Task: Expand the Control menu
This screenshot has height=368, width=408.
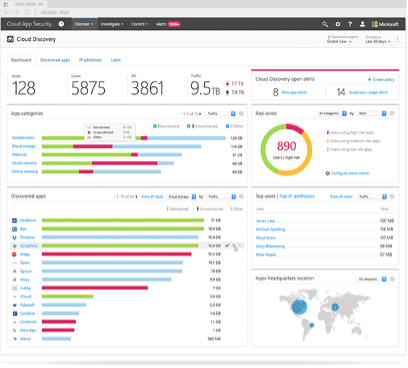Action: (x=140, y=24)
